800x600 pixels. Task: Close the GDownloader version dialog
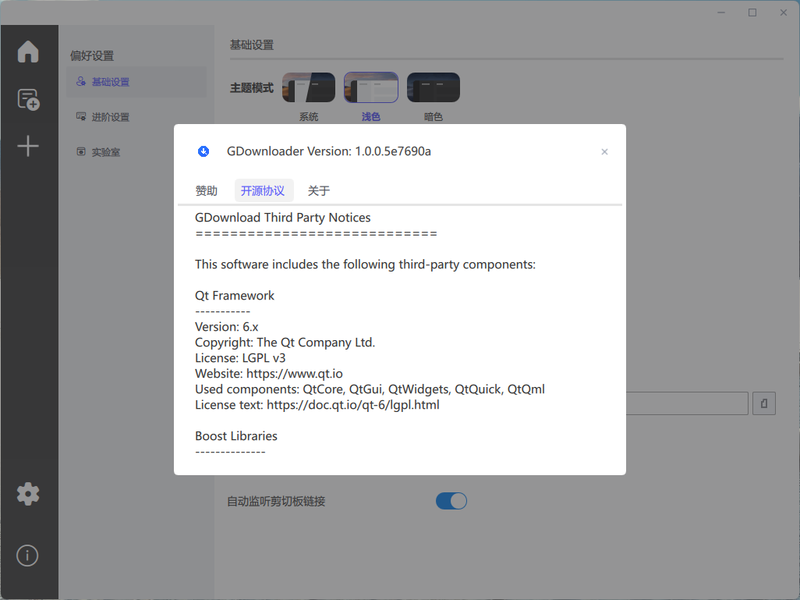[605, 152]
